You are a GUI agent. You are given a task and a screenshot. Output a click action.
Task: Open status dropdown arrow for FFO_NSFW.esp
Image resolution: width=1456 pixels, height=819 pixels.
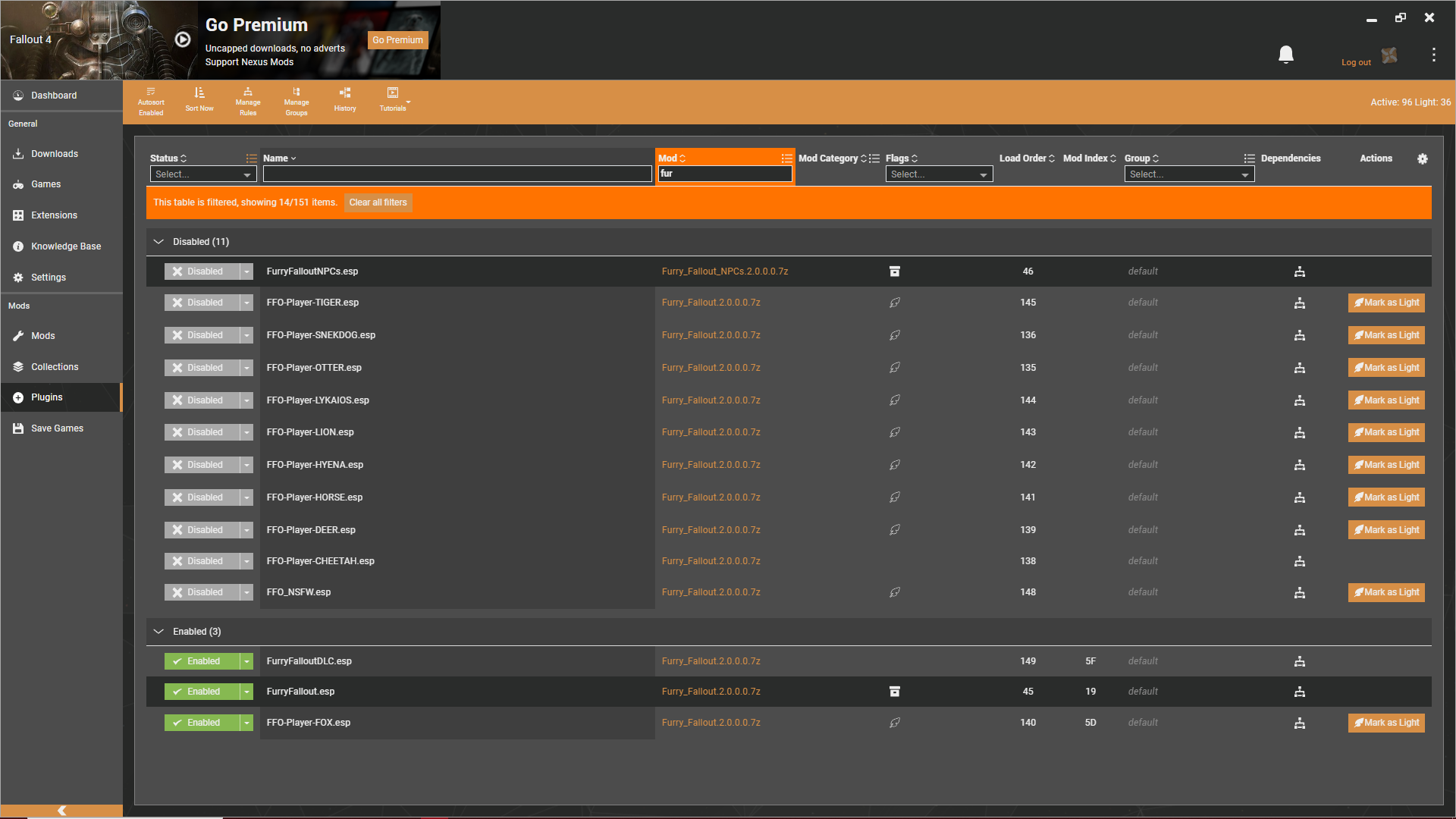click(x=246, y=592)
